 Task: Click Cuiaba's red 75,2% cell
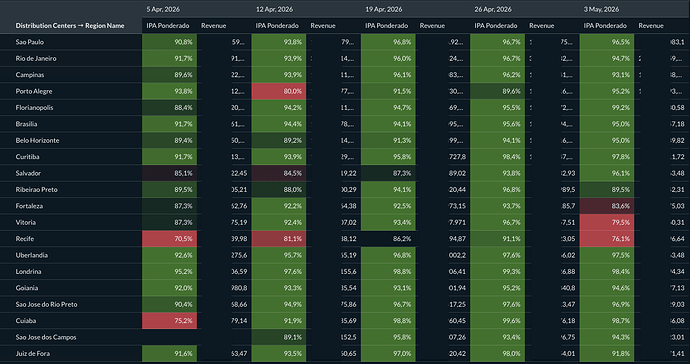[x=169, y=321]
